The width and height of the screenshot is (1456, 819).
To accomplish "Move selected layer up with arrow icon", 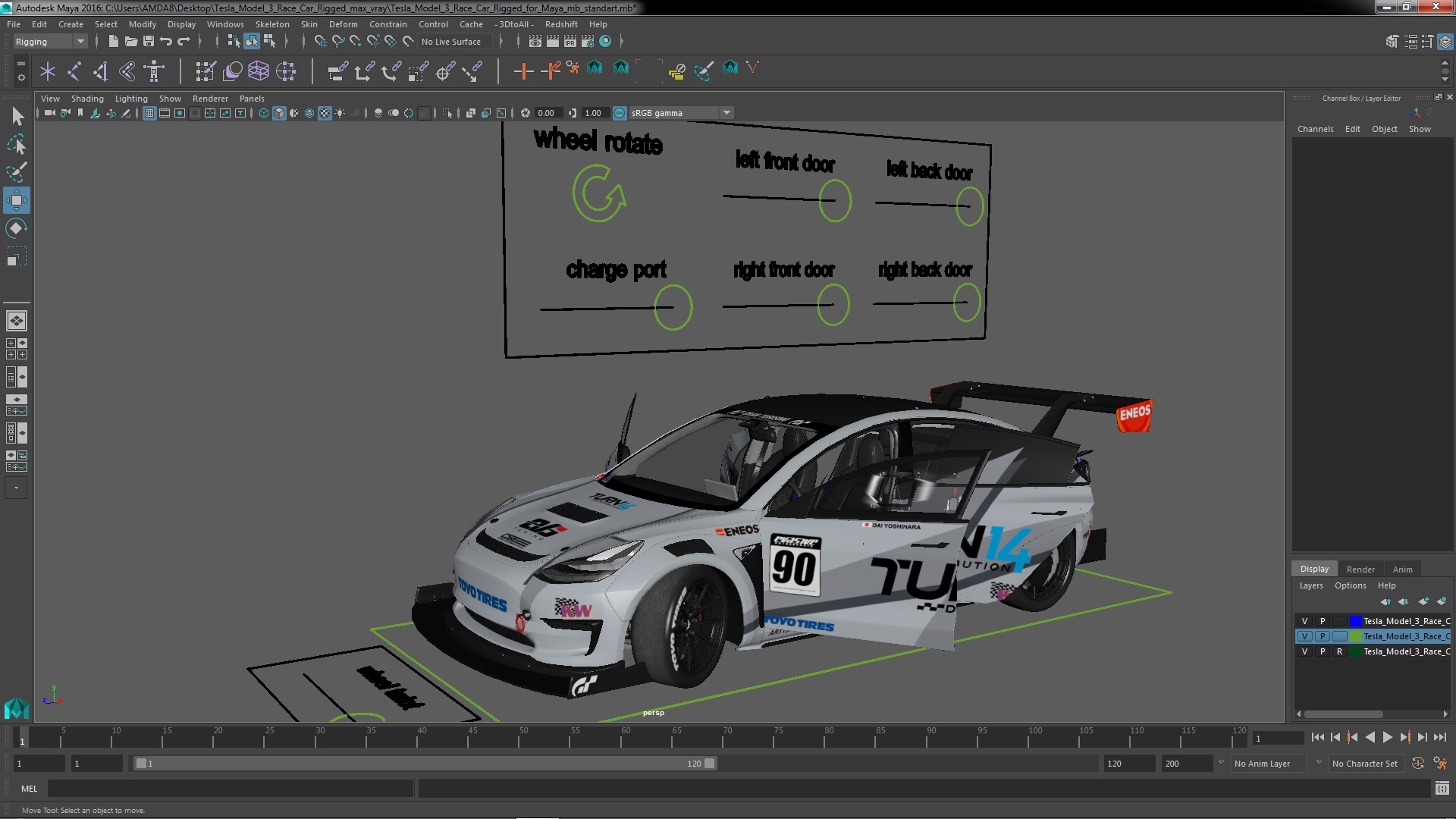I will (x=1386, y=601).
